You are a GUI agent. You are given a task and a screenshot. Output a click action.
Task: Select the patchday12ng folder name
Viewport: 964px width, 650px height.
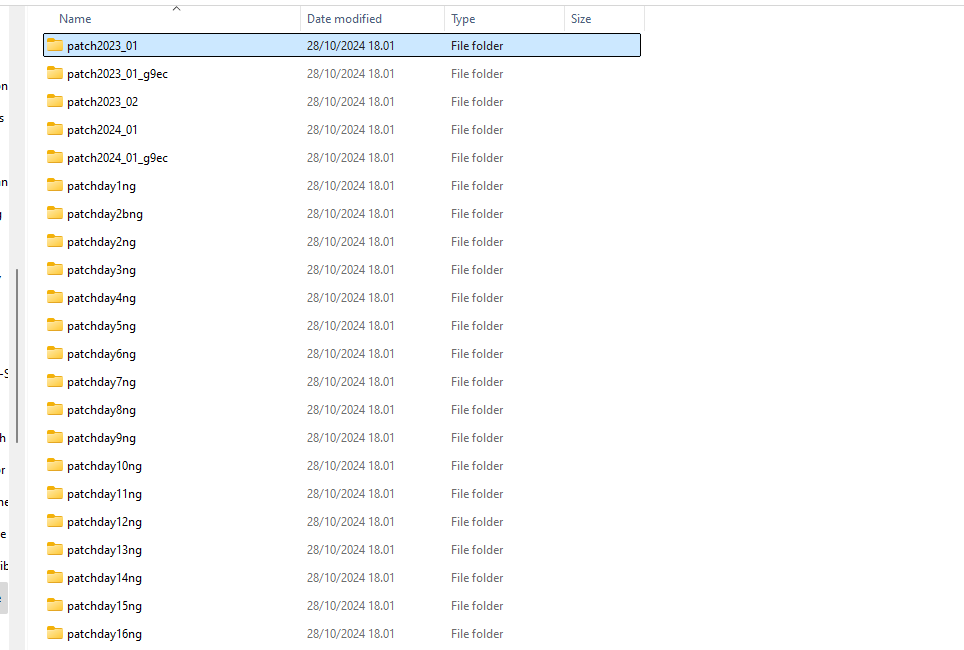pos(105,521)
